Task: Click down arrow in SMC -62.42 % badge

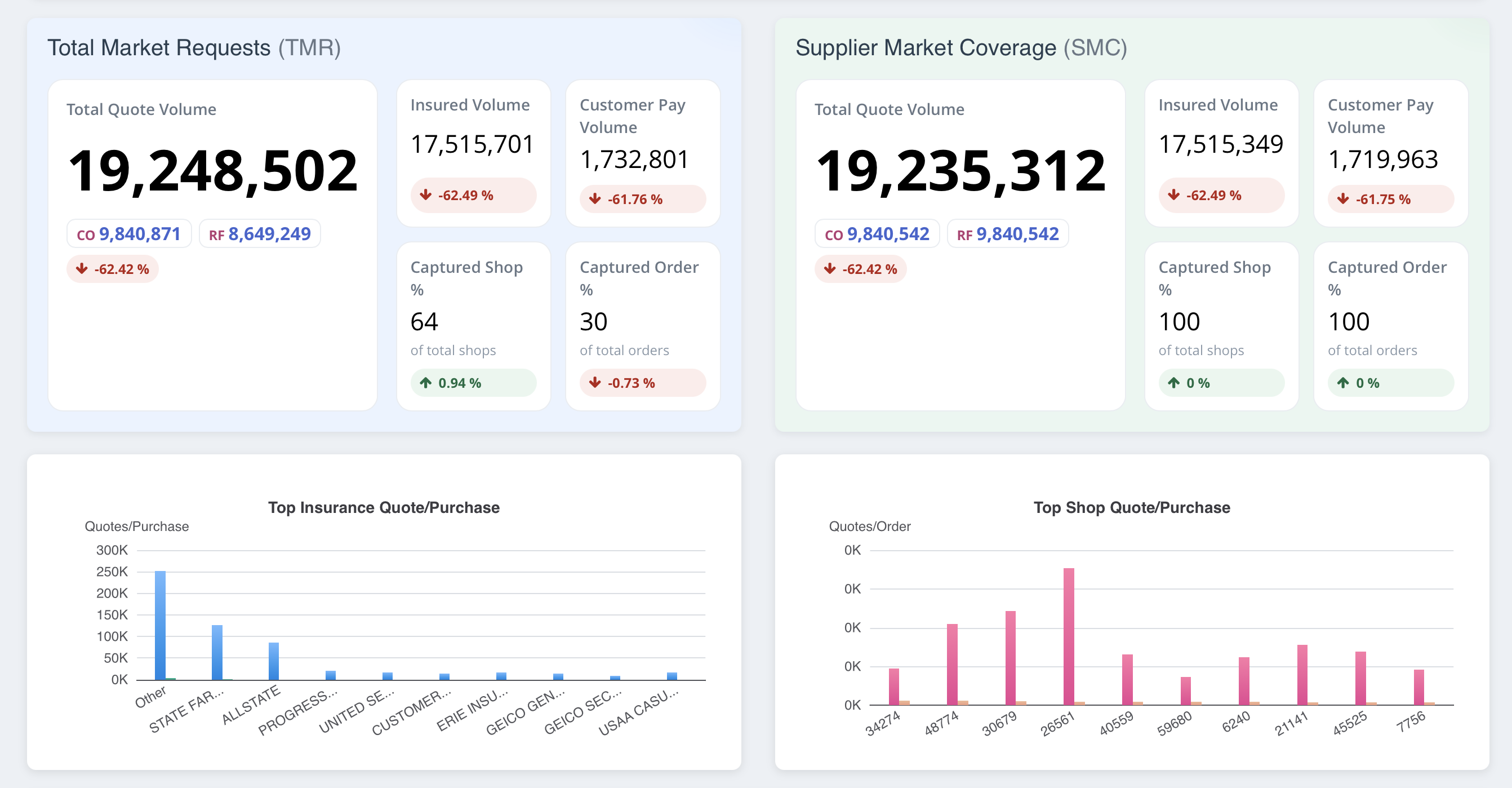Action: click(x=829, y=269)
